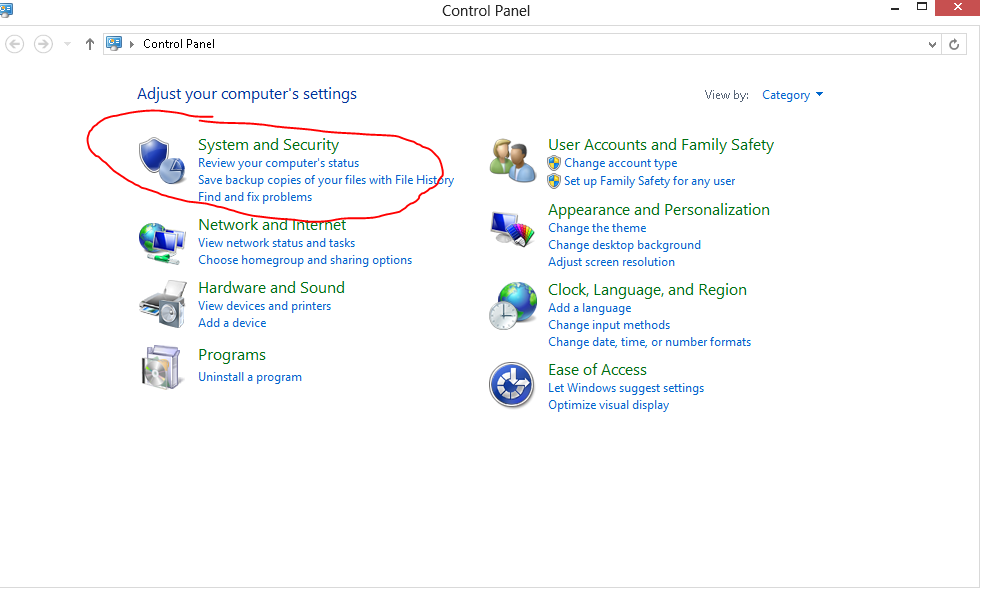Select Change input methods
Viewport: 981px width, 590px height.
609,325
